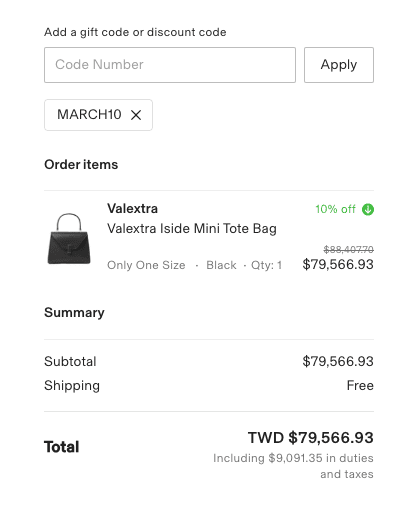Remove the MARCH10 discount code
411x524 pixels.
136,115
